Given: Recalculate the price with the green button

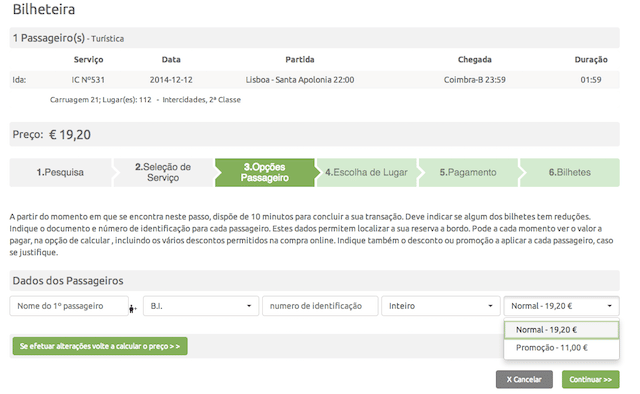Looking at the screenshot, I should 100,346.
